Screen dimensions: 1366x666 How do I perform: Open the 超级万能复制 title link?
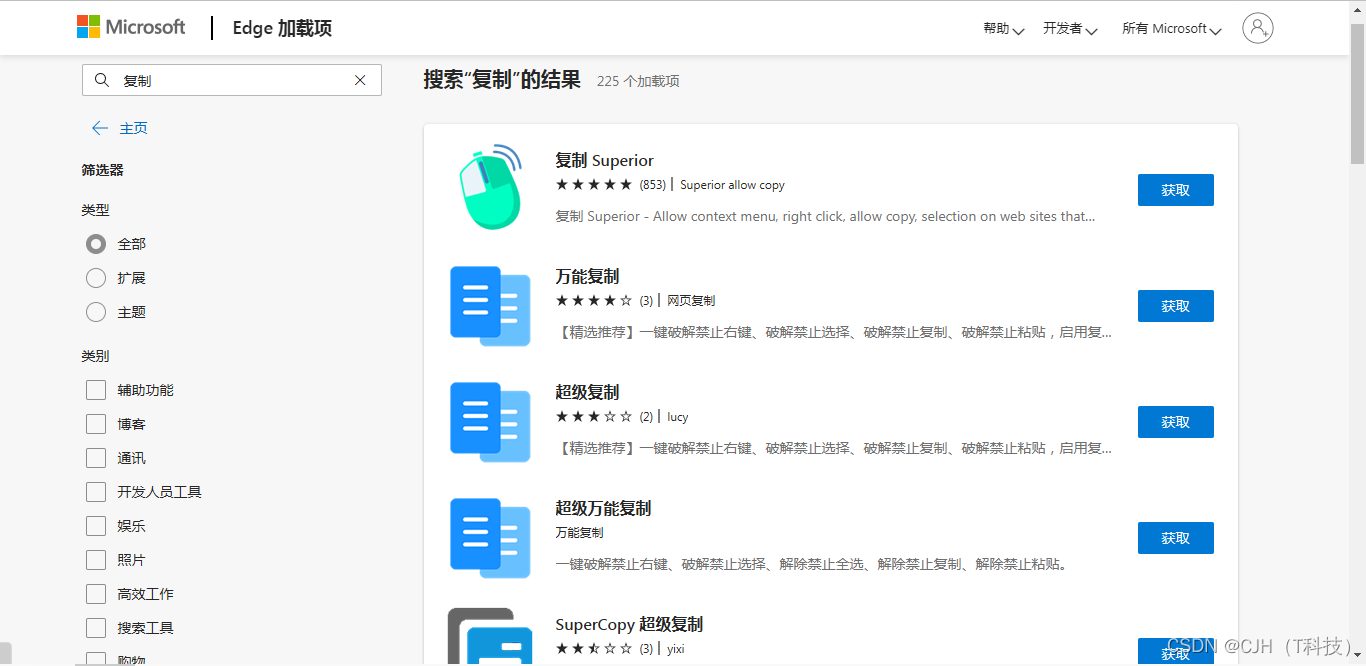(603, 508)
